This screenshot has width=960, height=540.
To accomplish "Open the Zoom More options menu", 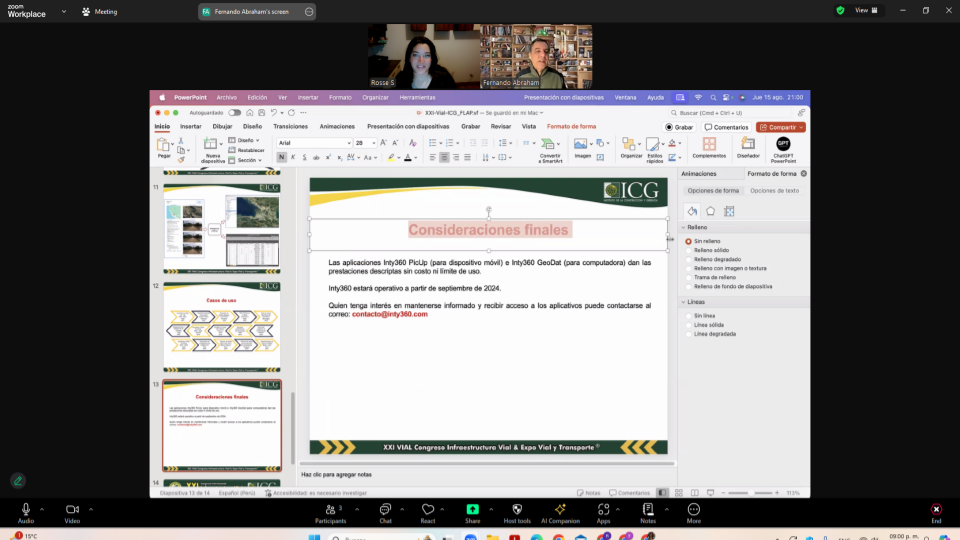I will tap(694, 512).
